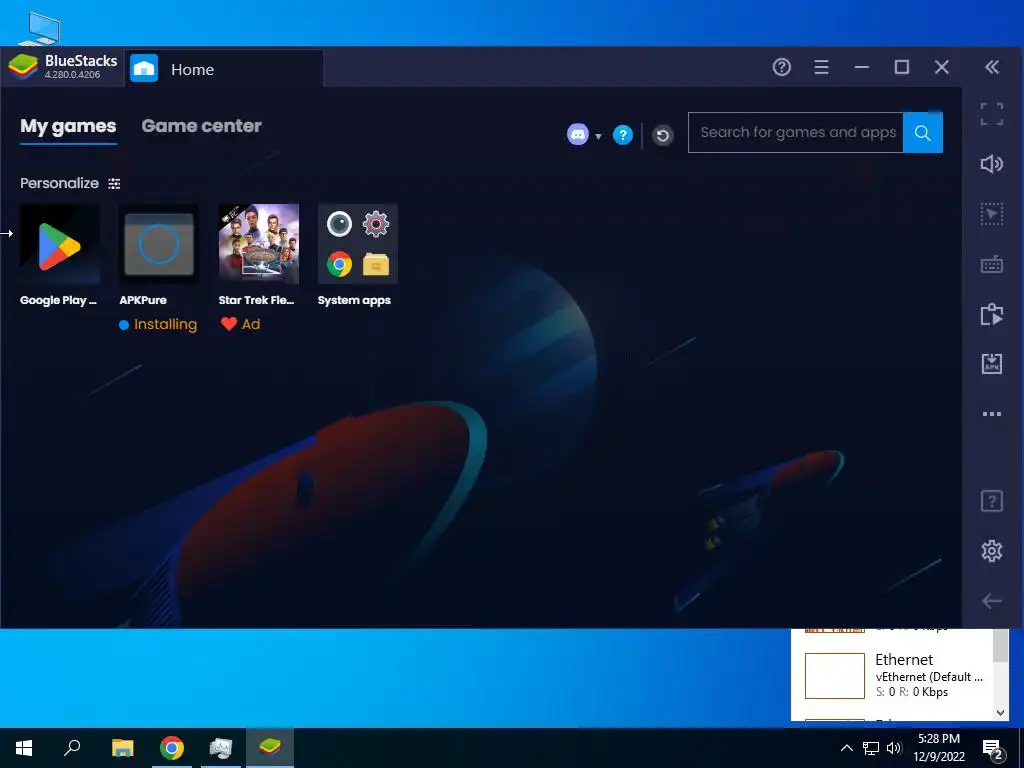This screenshot has width=1024, height=768.
Task: Click the Ad label under Star Trek
Action: [251, 324]
